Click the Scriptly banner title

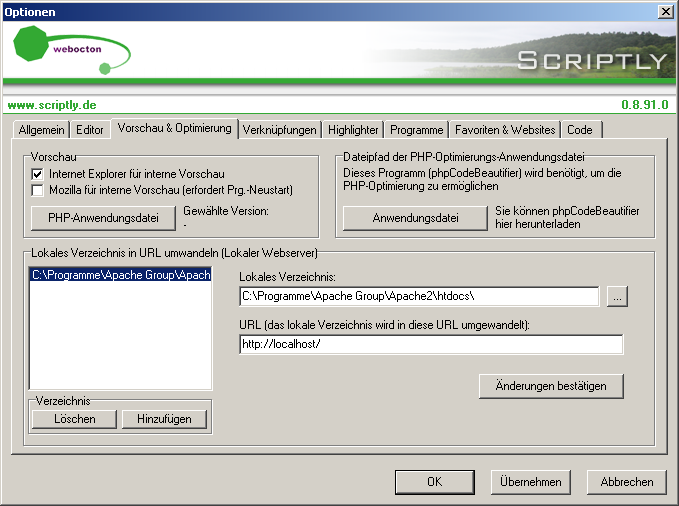(592, 61)
